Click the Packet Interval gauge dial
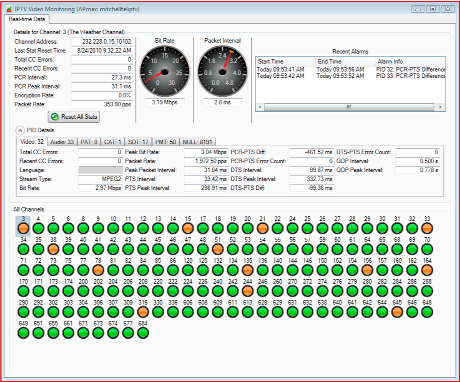The height and width of the screenshot is (382, 460). point(222,71)
